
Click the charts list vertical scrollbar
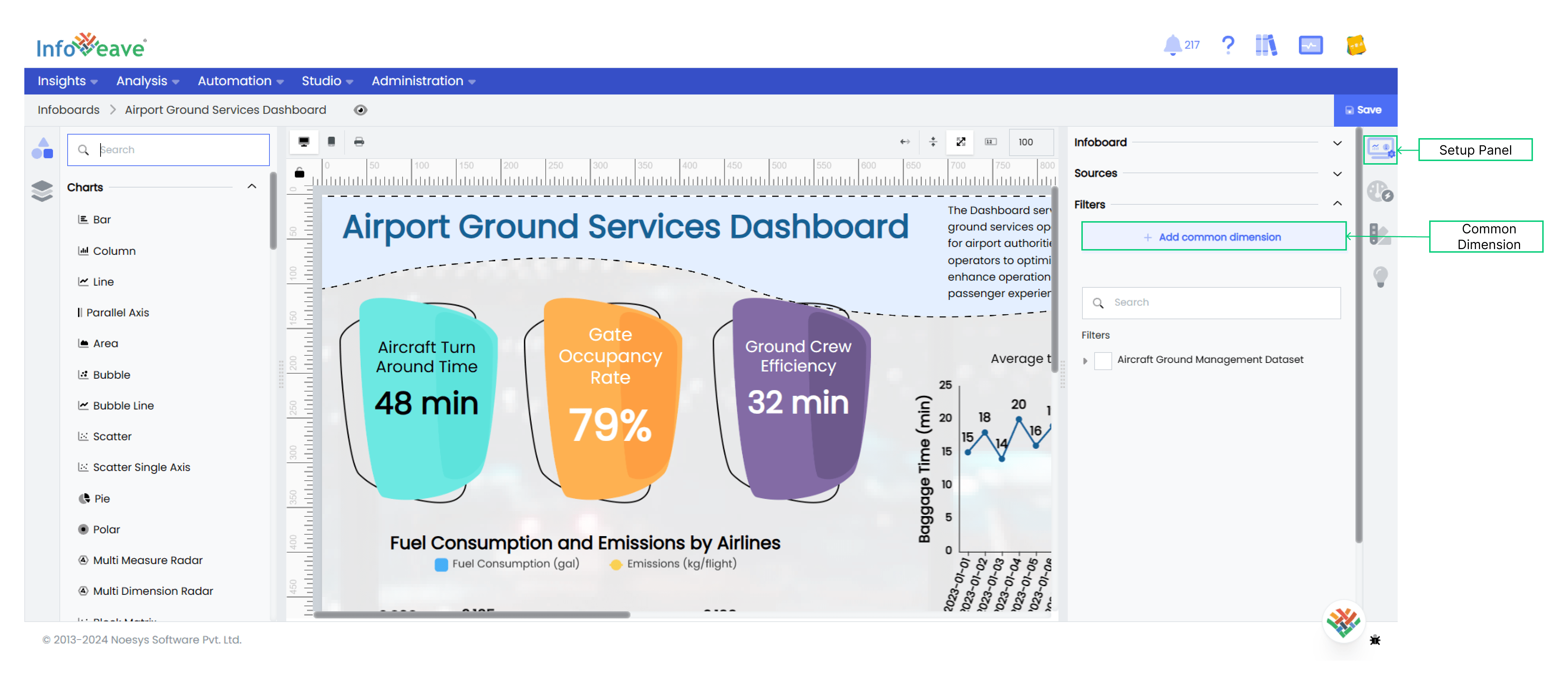(273, 210)
